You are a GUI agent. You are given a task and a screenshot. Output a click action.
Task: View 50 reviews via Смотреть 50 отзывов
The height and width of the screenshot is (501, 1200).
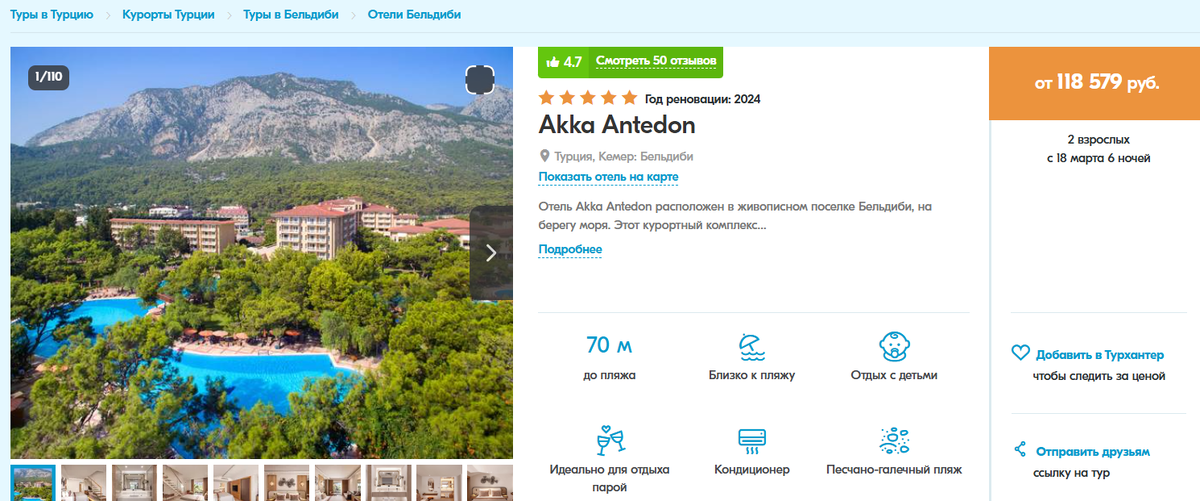[x=656, y=61]
